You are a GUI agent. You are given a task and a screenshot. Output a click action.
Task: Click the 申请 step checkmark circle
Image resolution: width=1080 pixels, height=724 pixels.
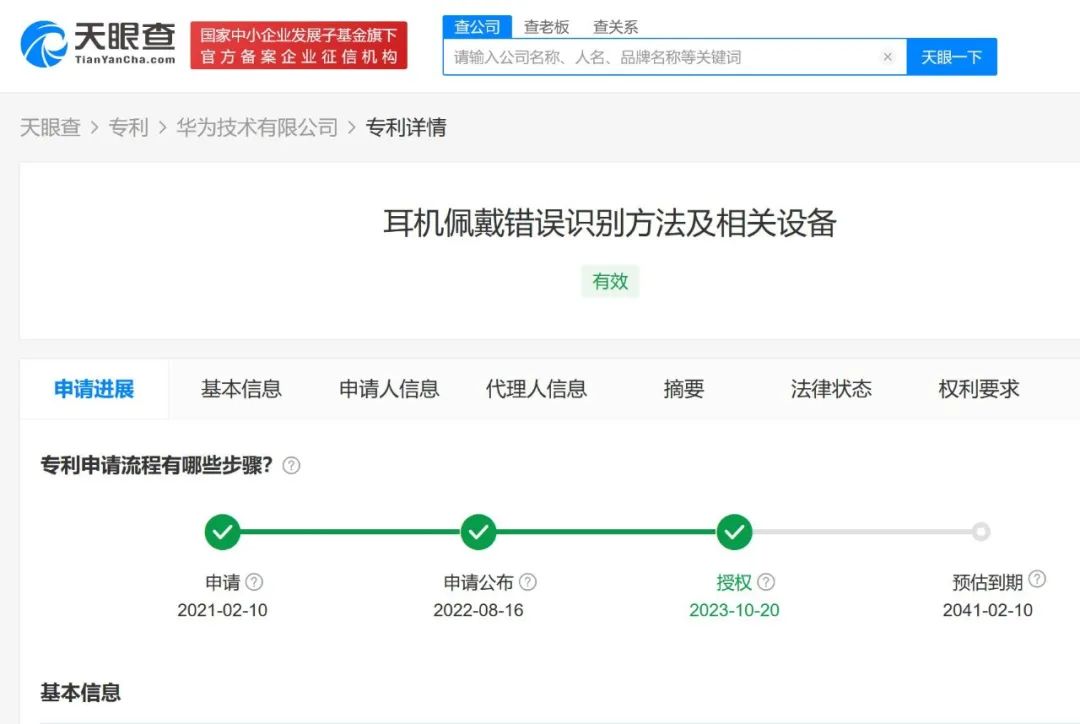tap(222, 532)
